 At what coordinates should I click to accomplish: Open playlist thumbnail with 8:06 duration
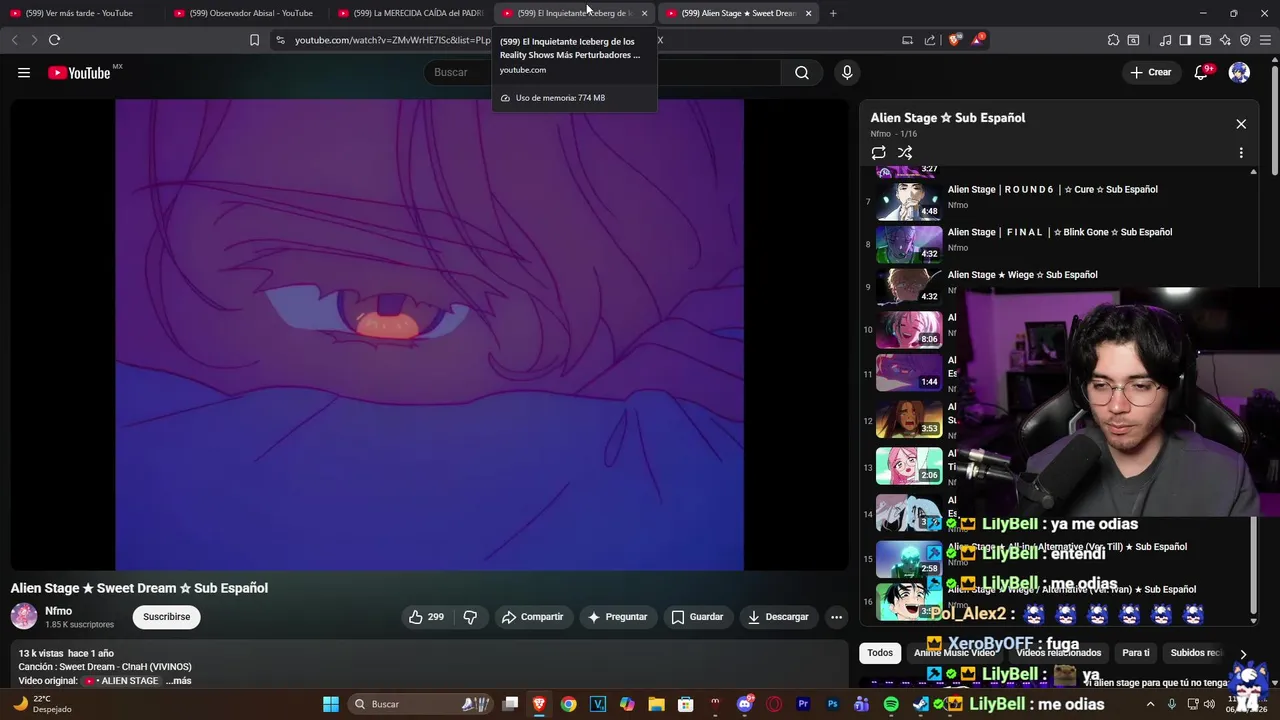(909, 329)
